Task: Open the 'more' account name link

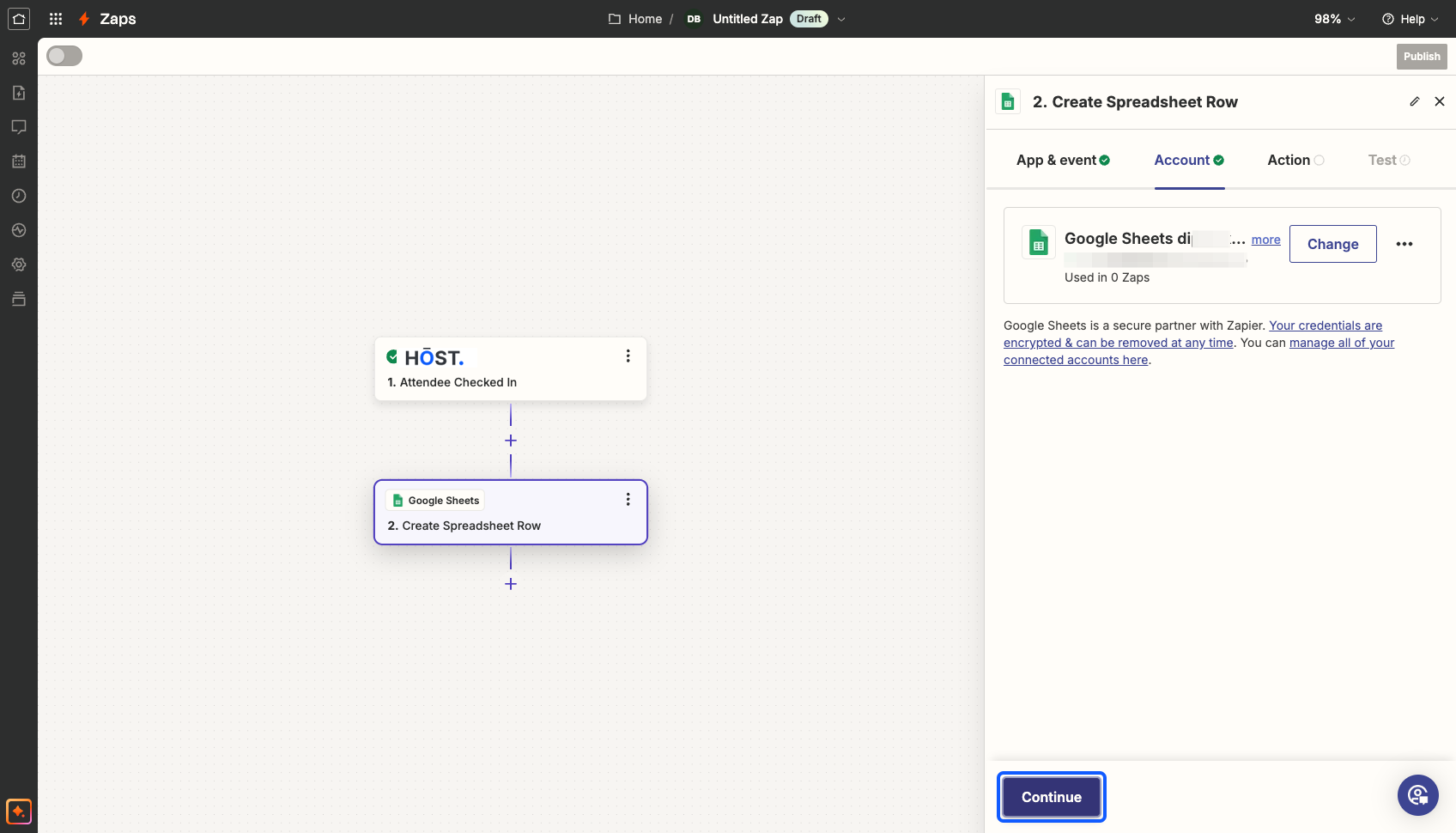Action: [x=1266, y=240]
